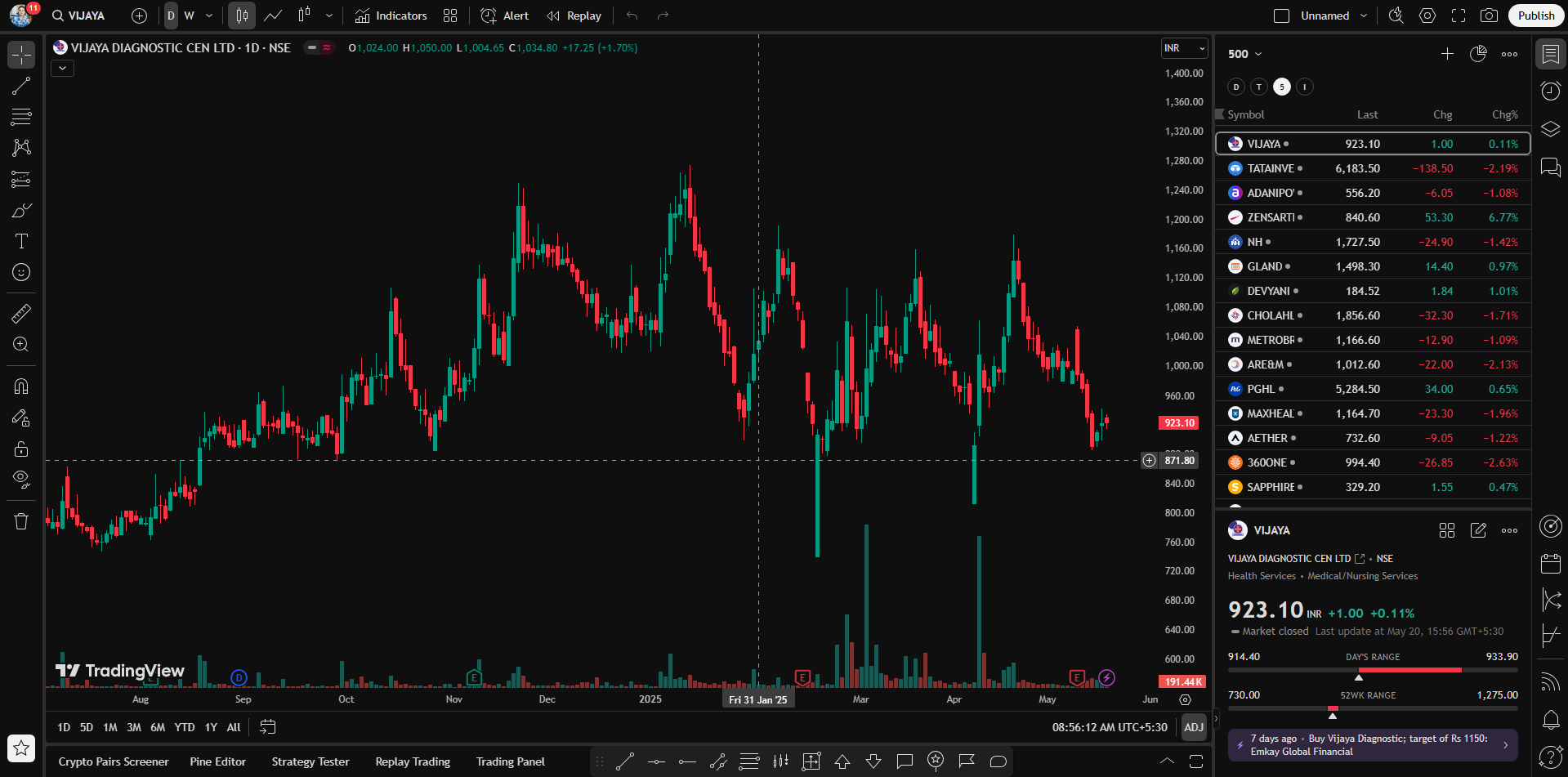1568x777 pixels.
Task: Start bar Replay mode
Action: [x=574, y=16]
